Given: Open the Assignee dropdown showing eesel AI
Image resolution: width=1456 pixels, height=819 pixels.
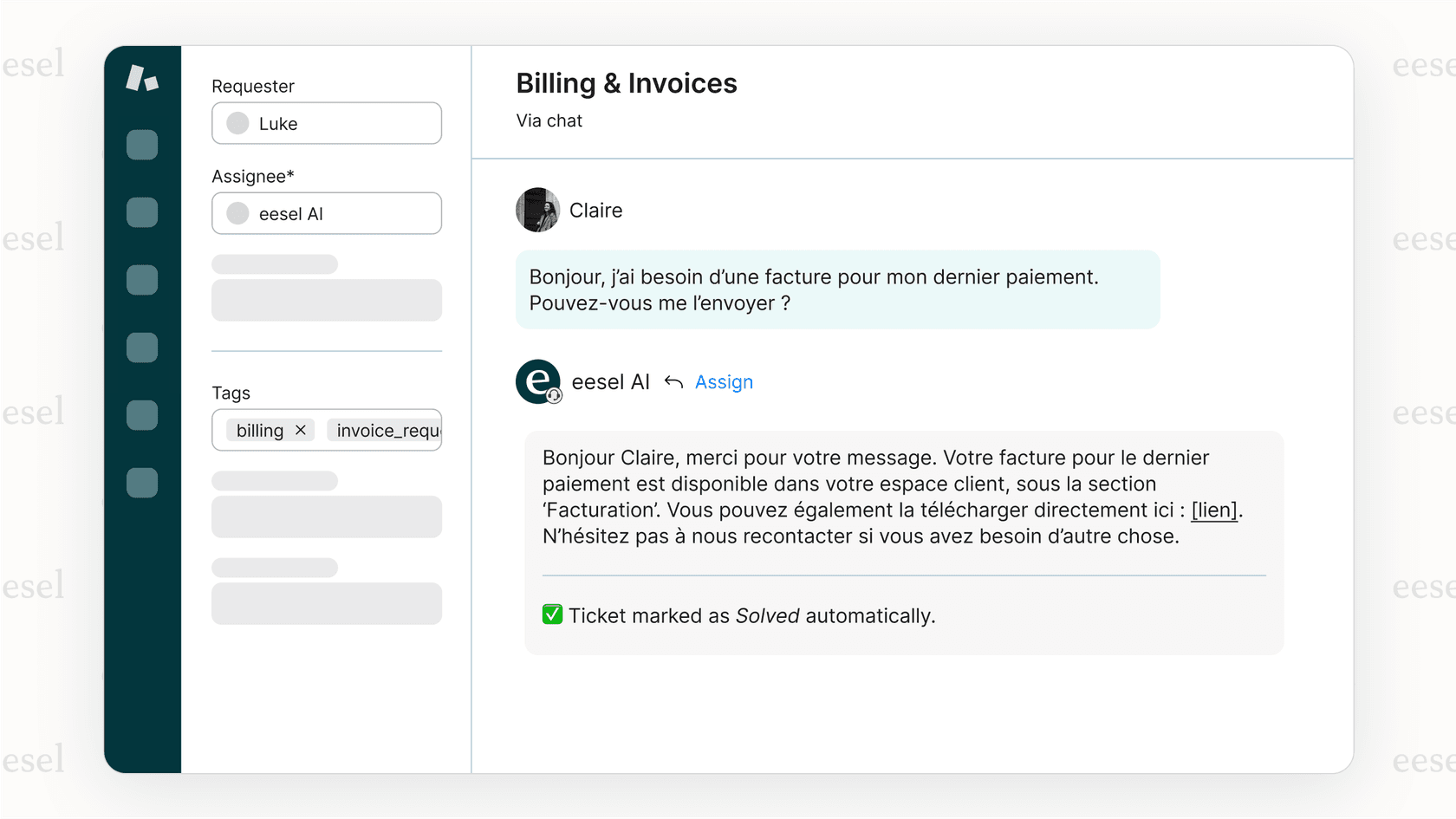Looking at the screenshot, I should coord(327,213).
